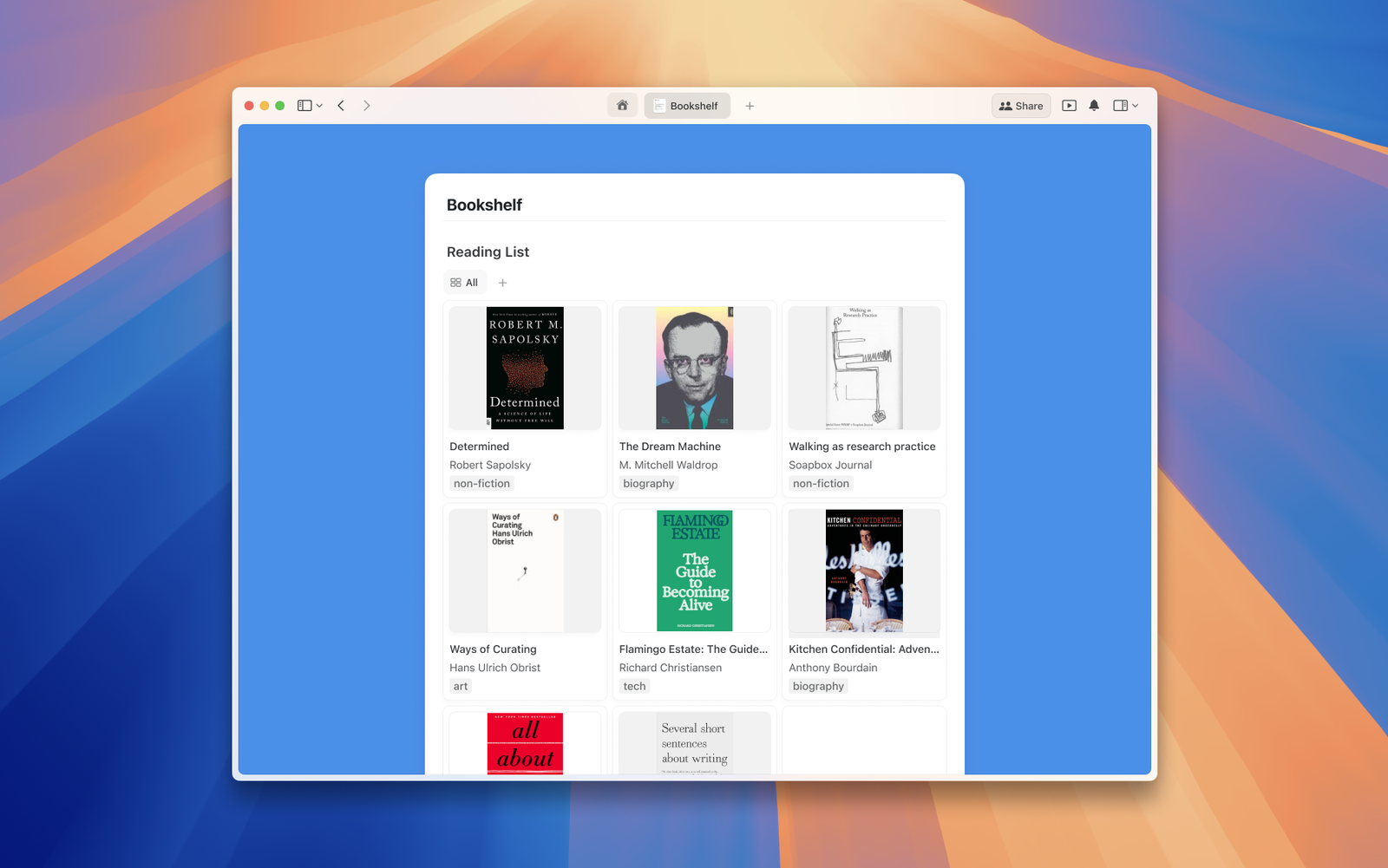The width and height of the screenshot is (1388, 868).
Task: Switch to the Bookshelf tab
Action: pos(687,106)
